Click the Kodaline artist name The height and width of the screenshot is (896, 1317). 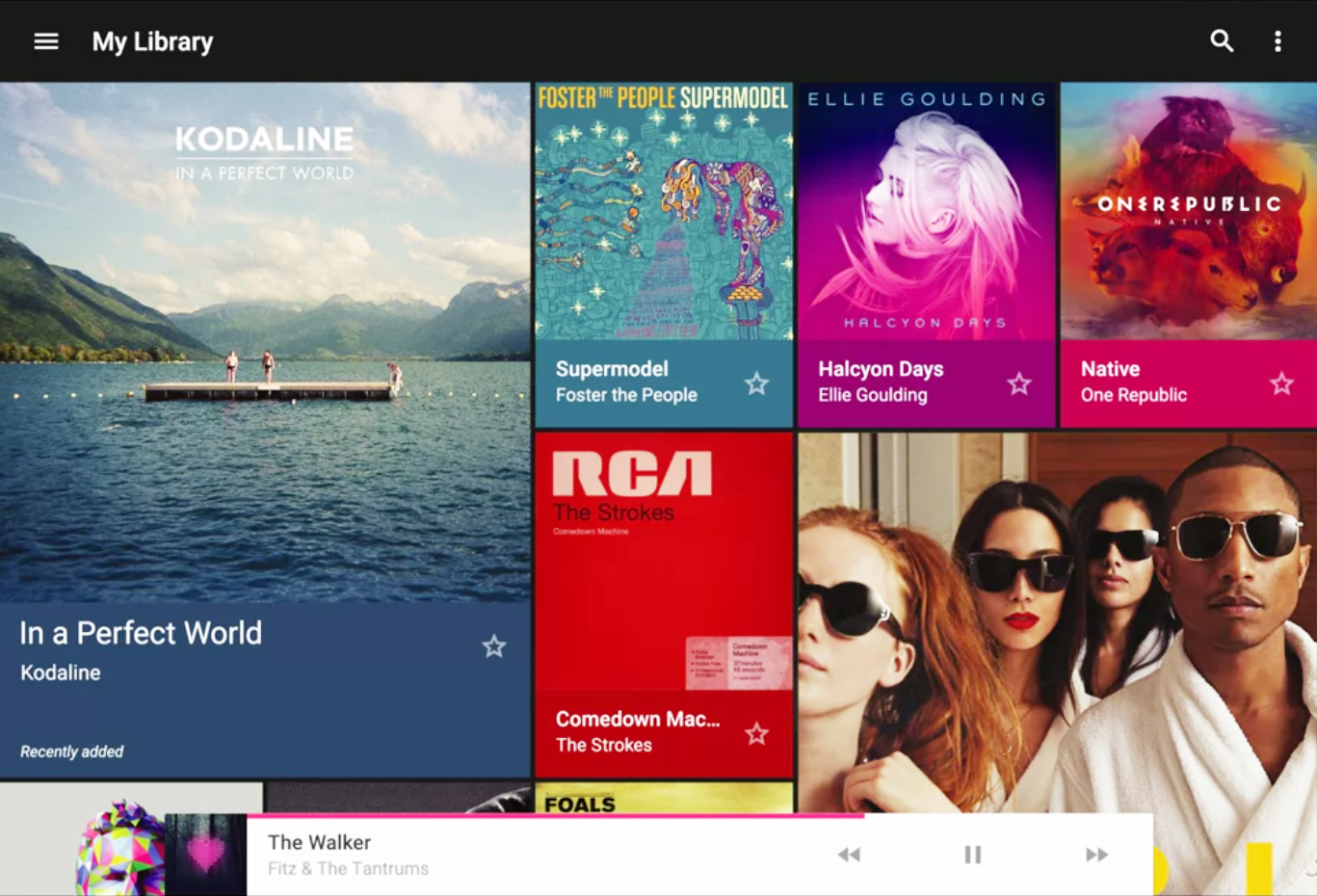[61, 672]
